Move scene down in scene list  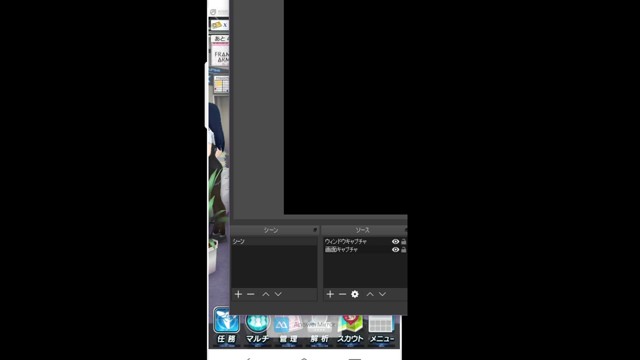(278, 294)
